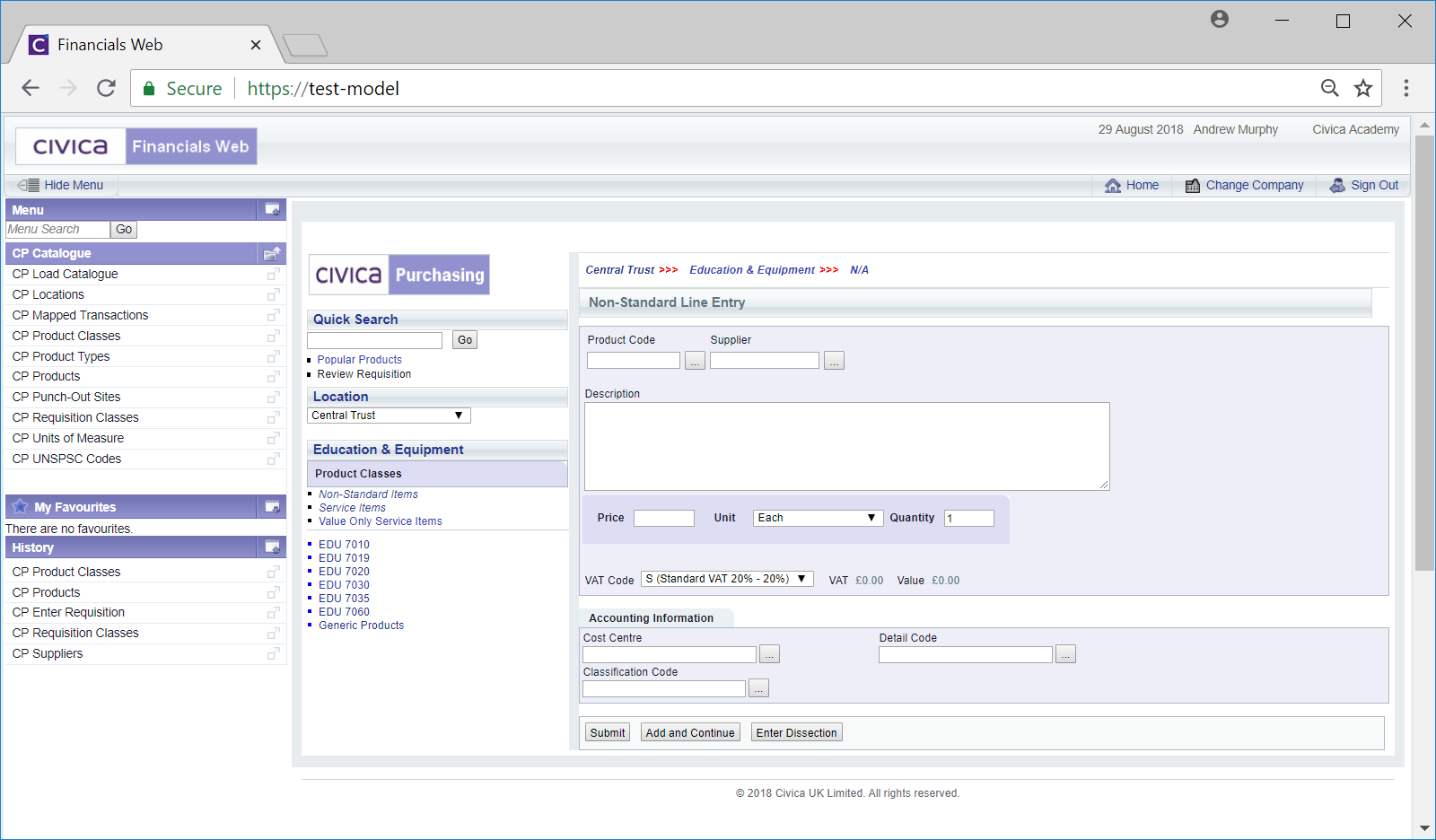1436x840 pixels.
Task: Open Classification Code lookup ellipsis button
Action: pyautogui.click(x=758, y=688)
